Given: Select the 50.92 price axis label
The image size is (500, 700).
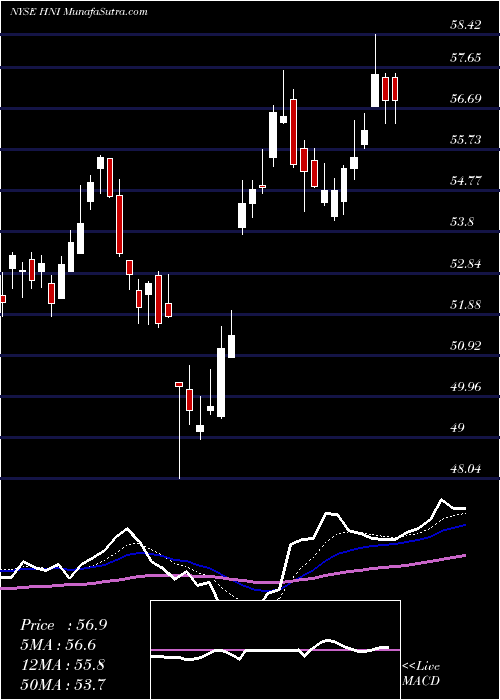Looking at the screenshot, I should pos(465,345).
